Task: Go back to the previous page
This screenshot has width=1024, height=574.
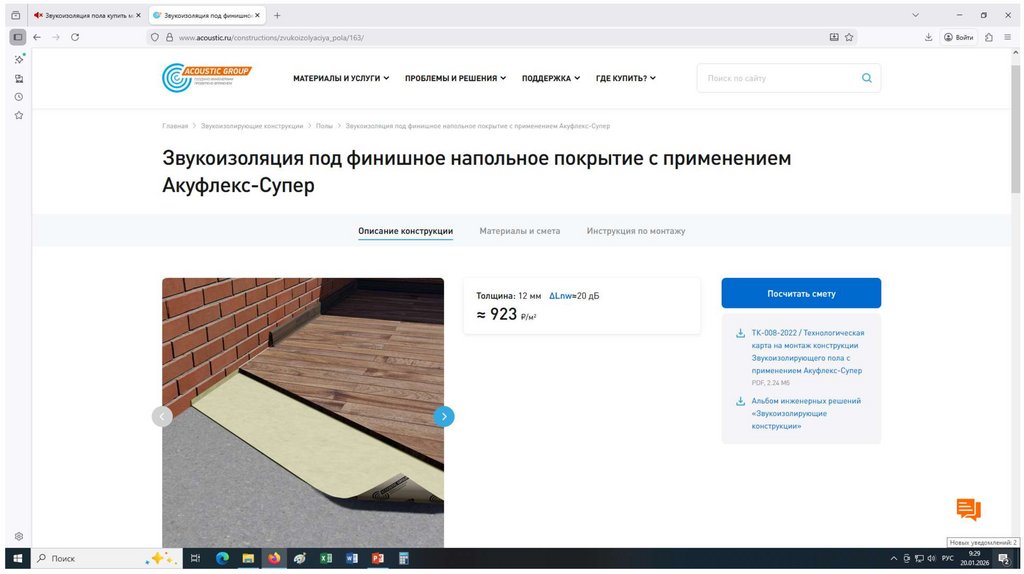Action: tap(37, 37)
